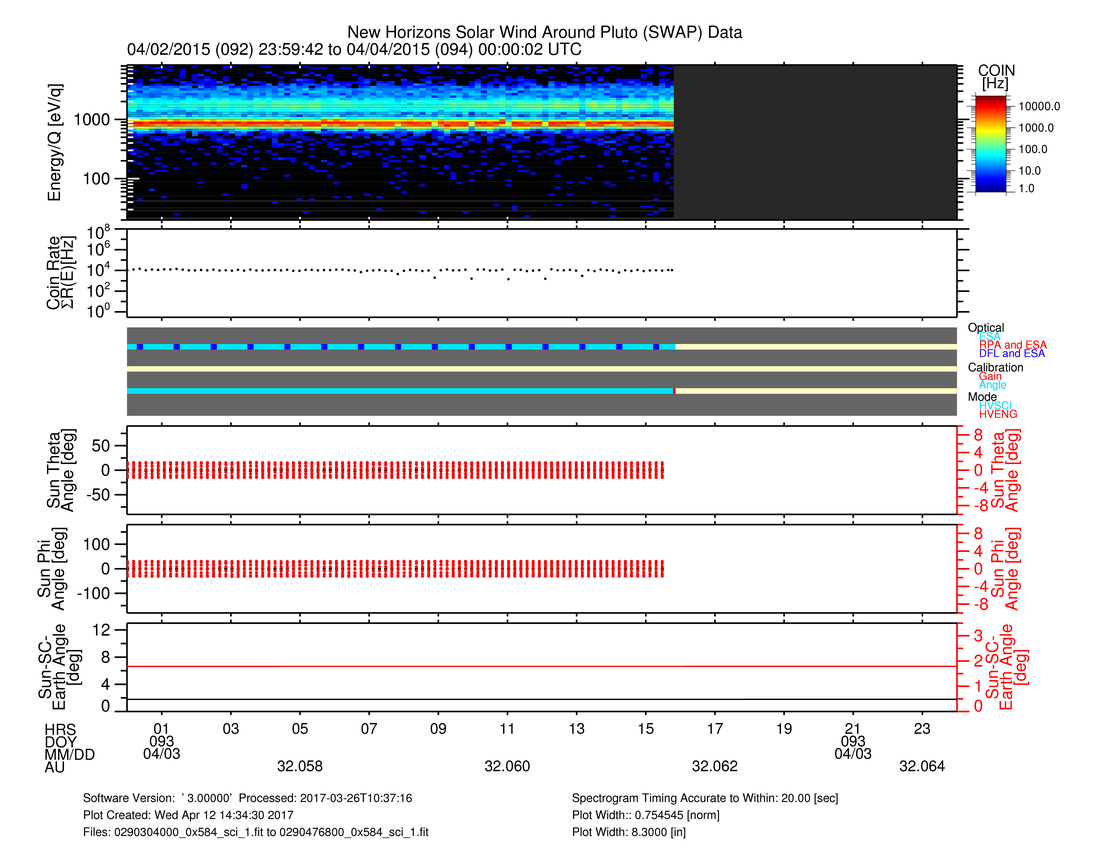Viewport: 1100px width, 850px height.
Task: Click the UTC date range subtitle
Action: [x=354, y=49]
